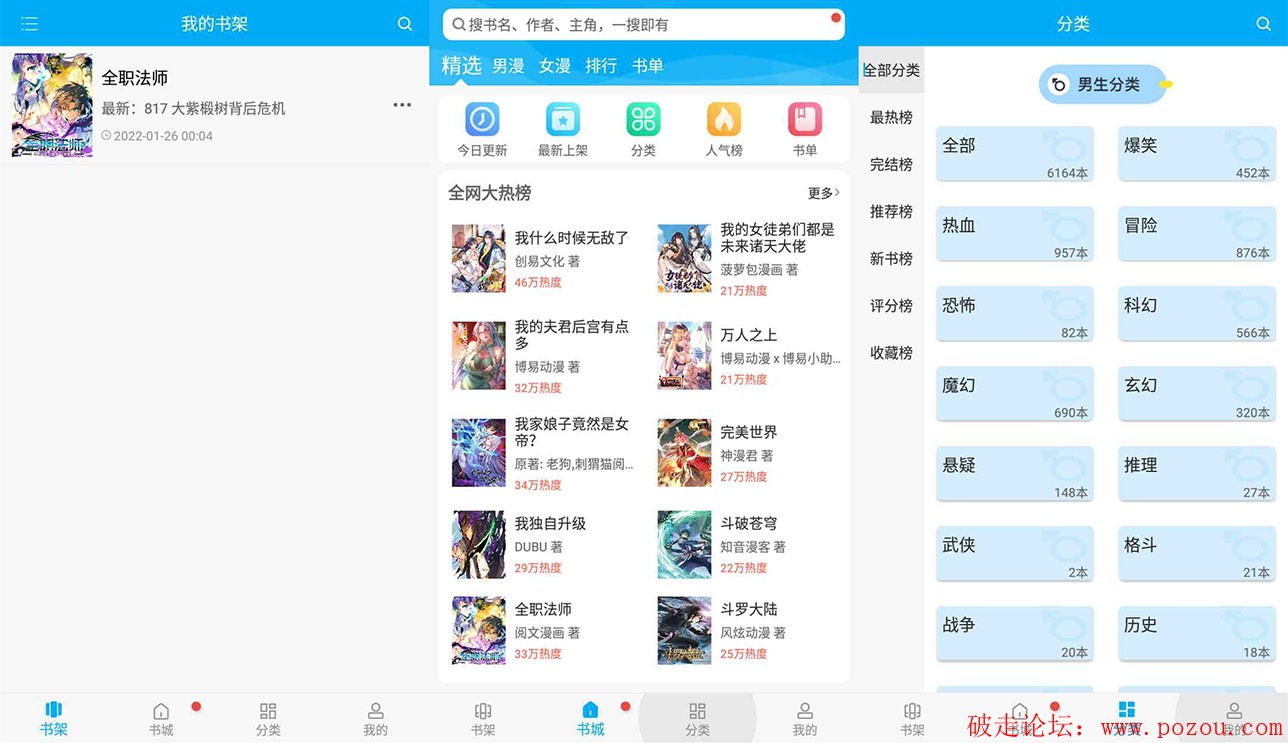This screenshot has width=1288, height=743.
Task: Select 完结榜 in the sidebar
Action: 891,164
